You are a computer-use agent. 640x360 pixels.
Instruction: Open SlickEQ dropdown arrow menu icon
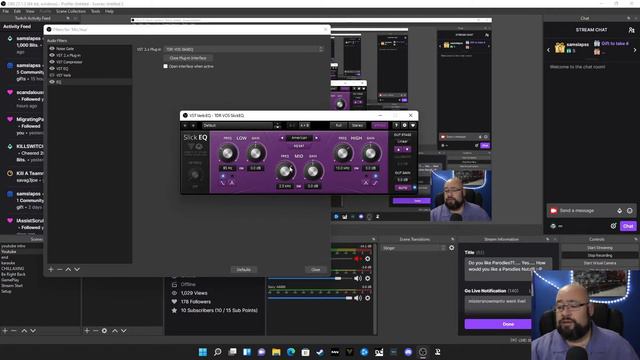point(413,125)
